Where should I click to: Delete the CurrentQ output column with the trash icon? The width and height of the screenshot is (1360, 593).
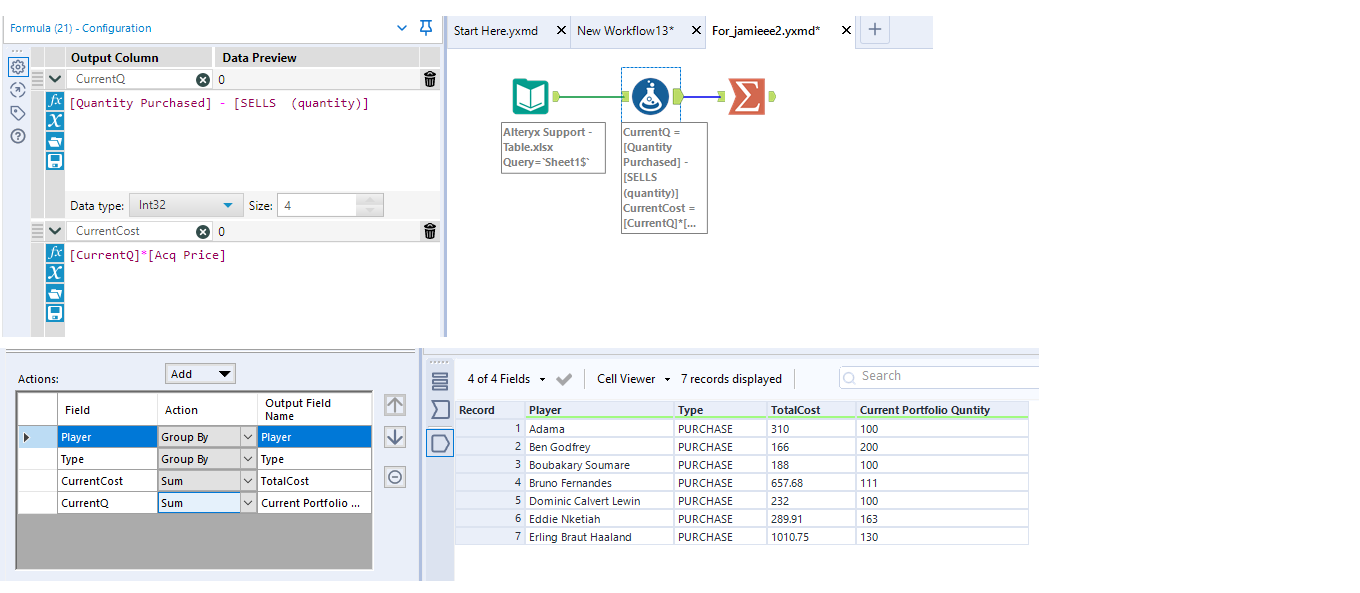(430, 79)
